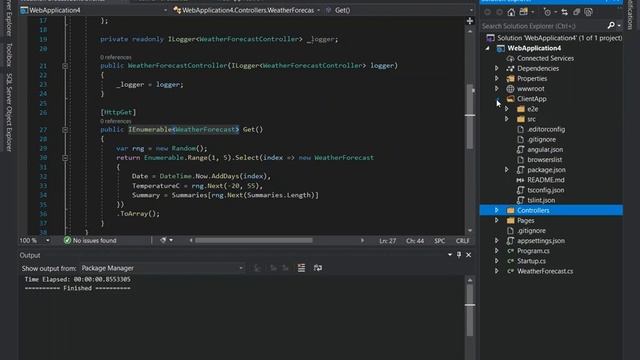640x360 pixels.
Task: Click the README.md file icon
Action: tap(520, 180)
